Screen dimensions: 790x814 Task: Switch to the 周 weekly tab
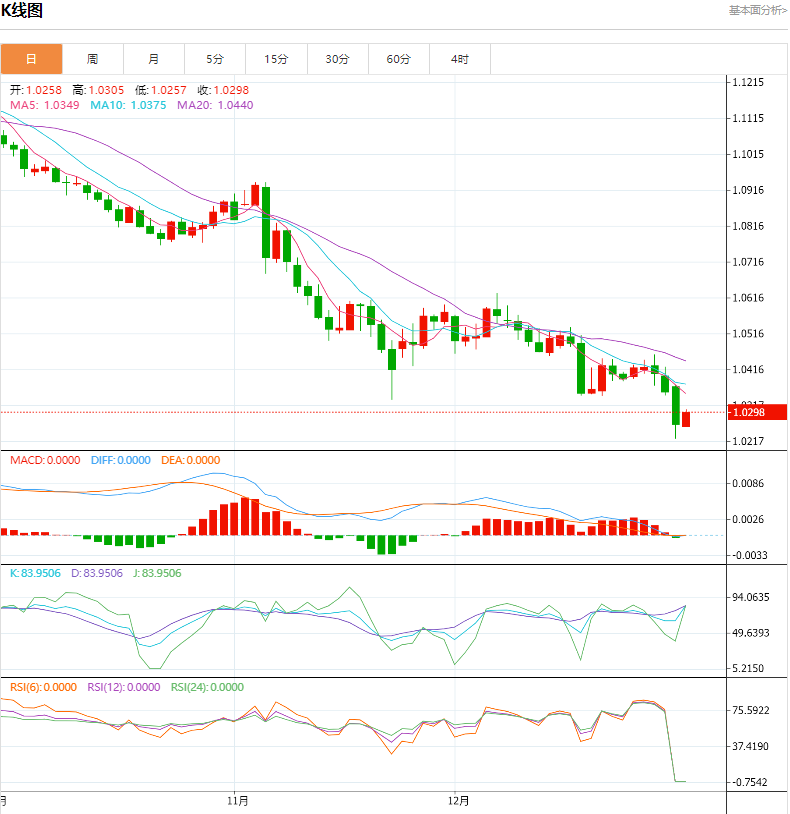pos(92,59)
